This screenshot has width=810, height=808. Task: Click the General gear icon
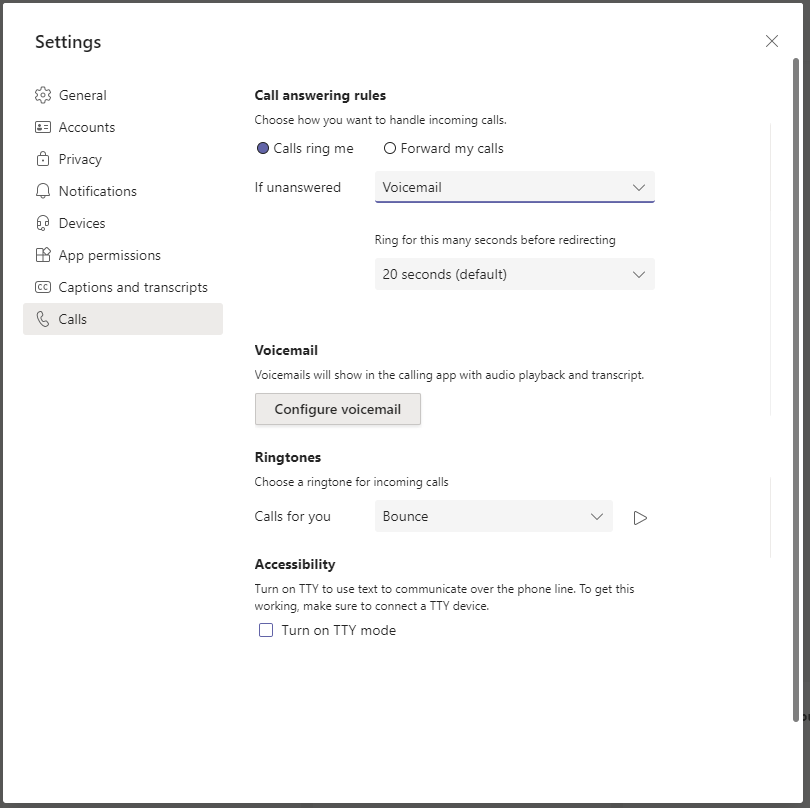43,95
